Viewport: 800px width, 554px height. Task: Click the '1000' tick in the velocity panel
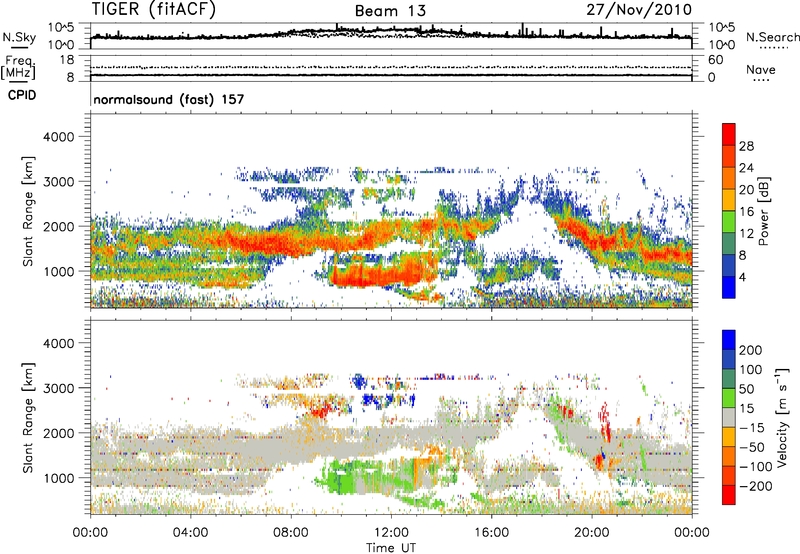click(58, 478)
